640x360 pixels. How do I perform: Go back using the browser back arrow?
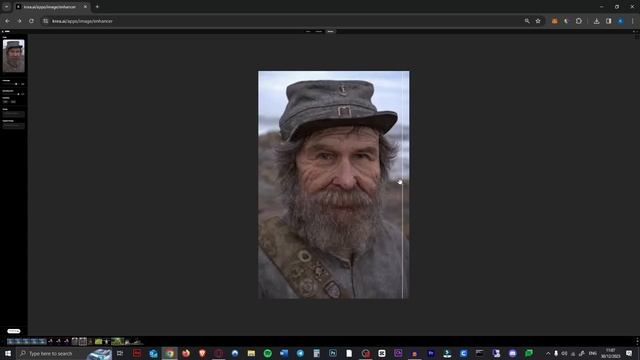click(x=7, y=21)
